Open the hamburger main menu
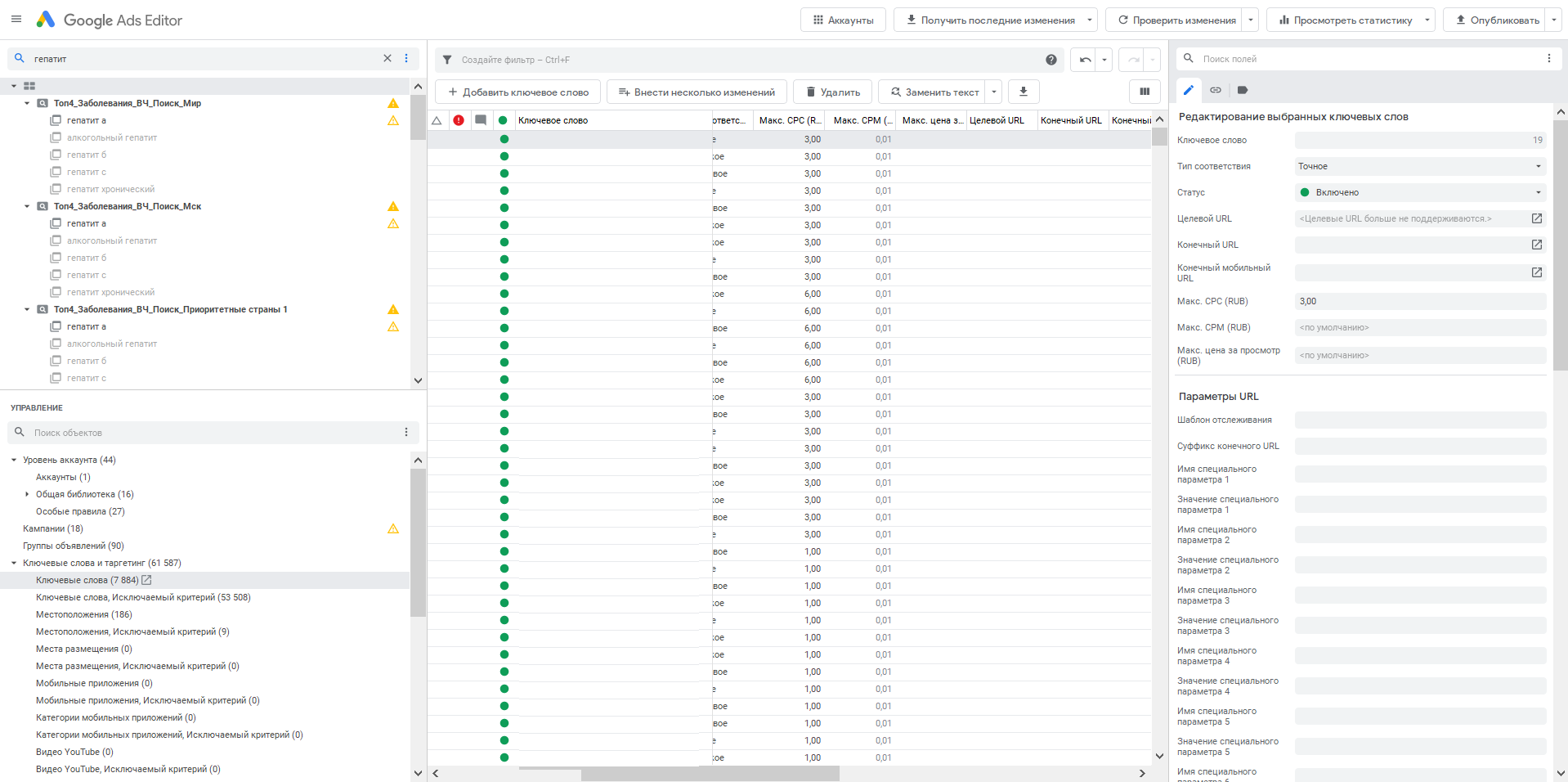 click(16, 19)
